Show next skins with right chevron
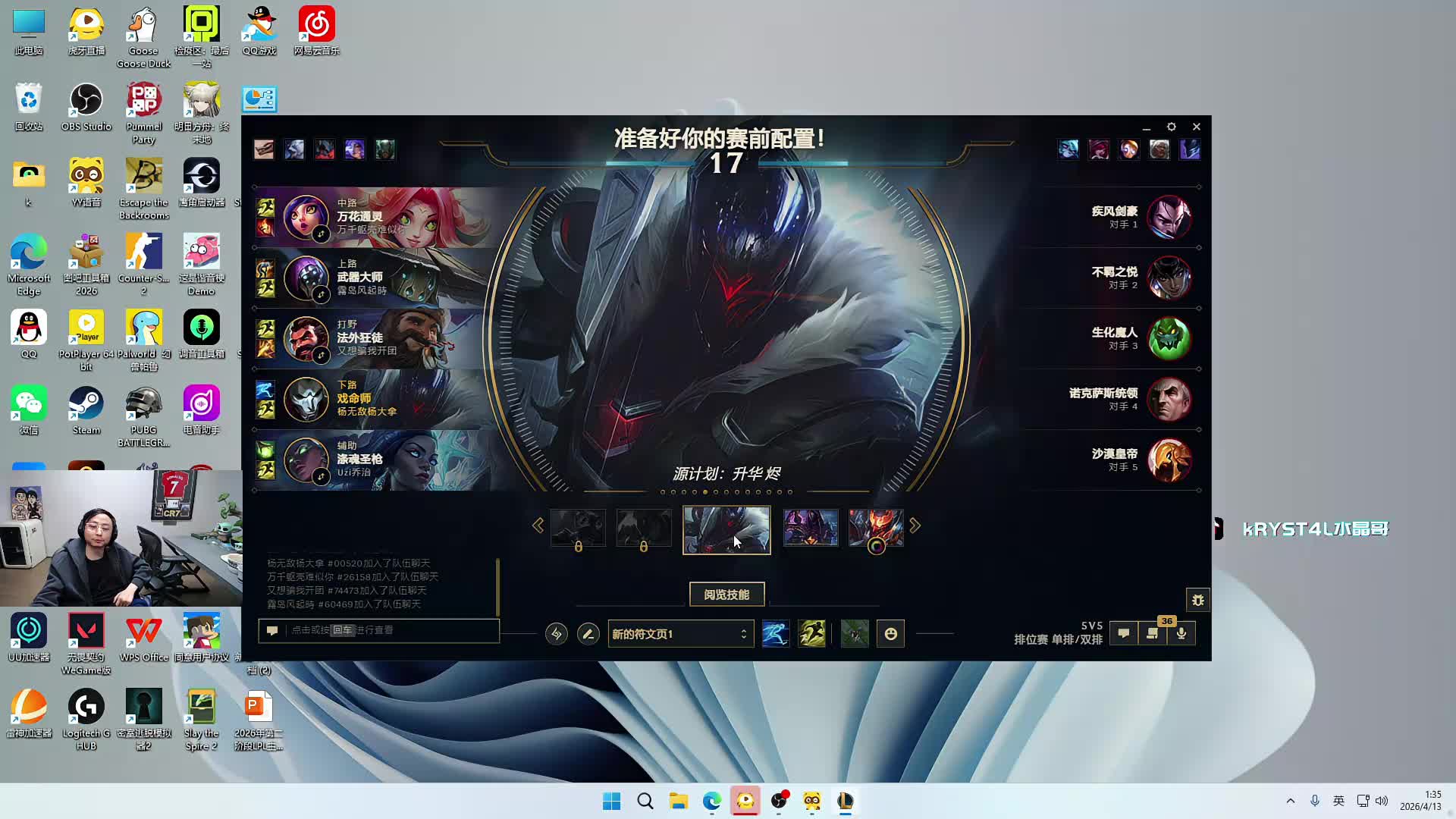 [x=915, y=526]
